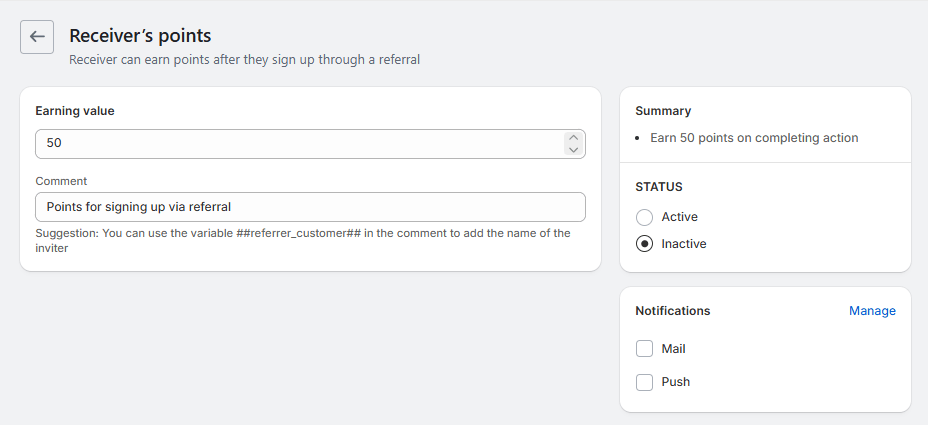Open the Manage notifications link
Viewport: 928px width, 425px height.
[872, 311]
